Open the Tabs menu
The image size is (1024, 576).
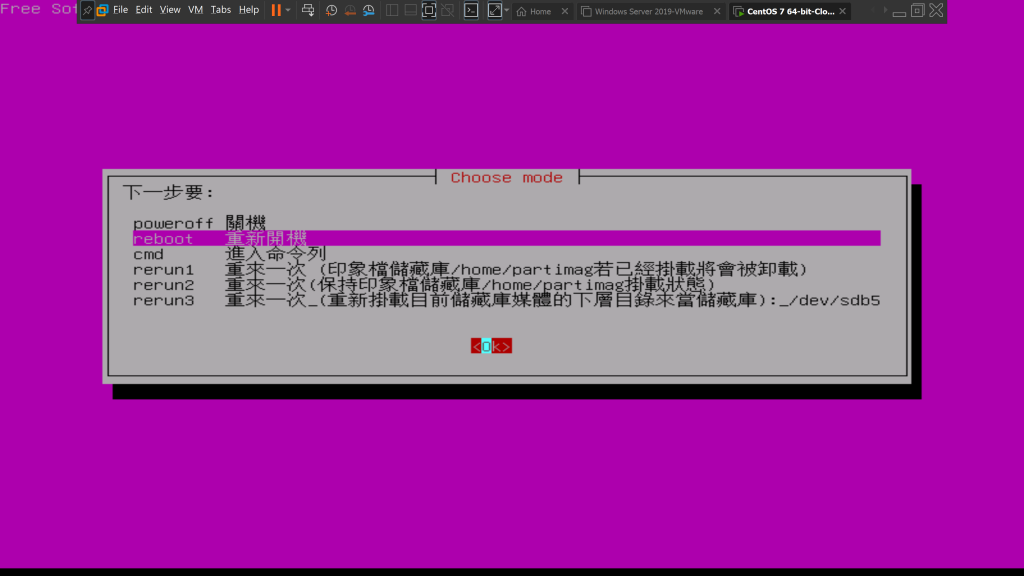(221, 10)
